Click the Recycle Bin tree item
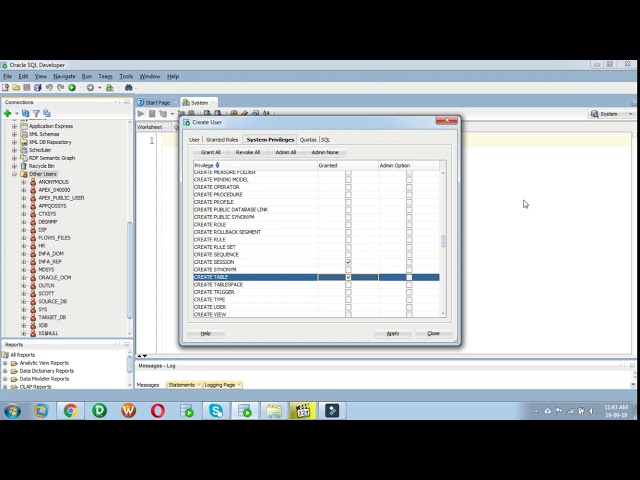Image resolution: width=640 pixels, height=480 pixels. coord(42,166)
